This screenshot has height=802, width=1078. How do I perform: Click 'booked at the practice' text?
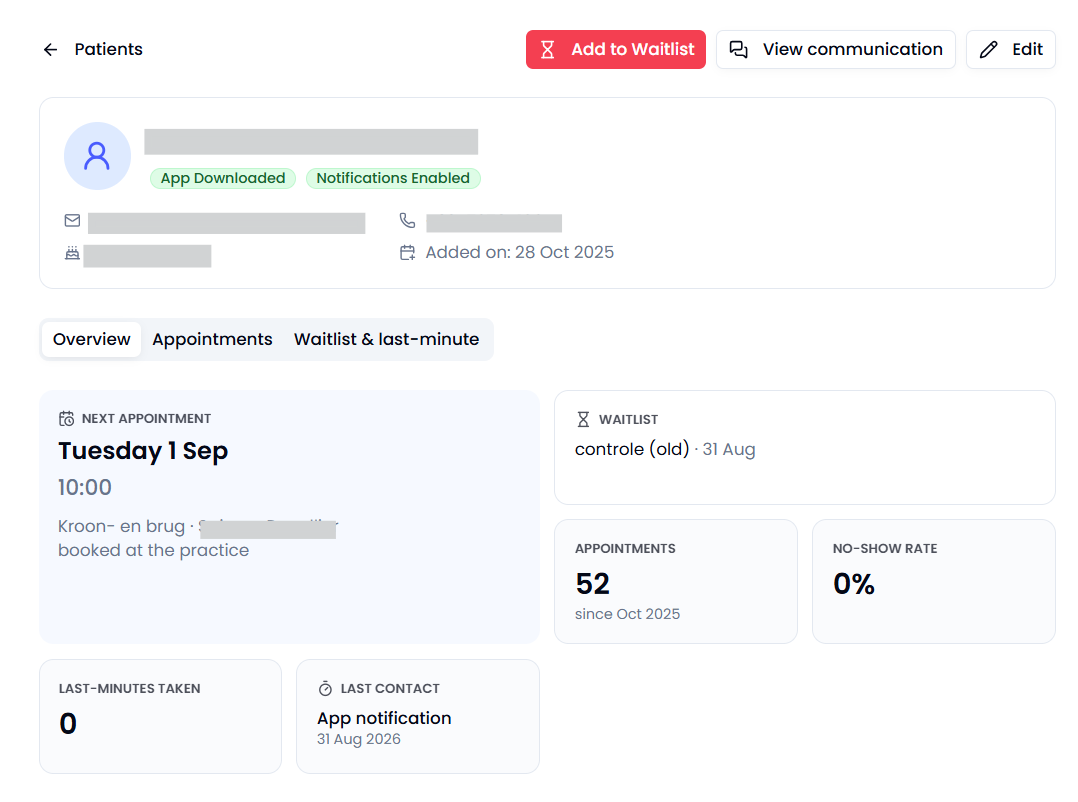pyautogui.click(x=153, y=550)
